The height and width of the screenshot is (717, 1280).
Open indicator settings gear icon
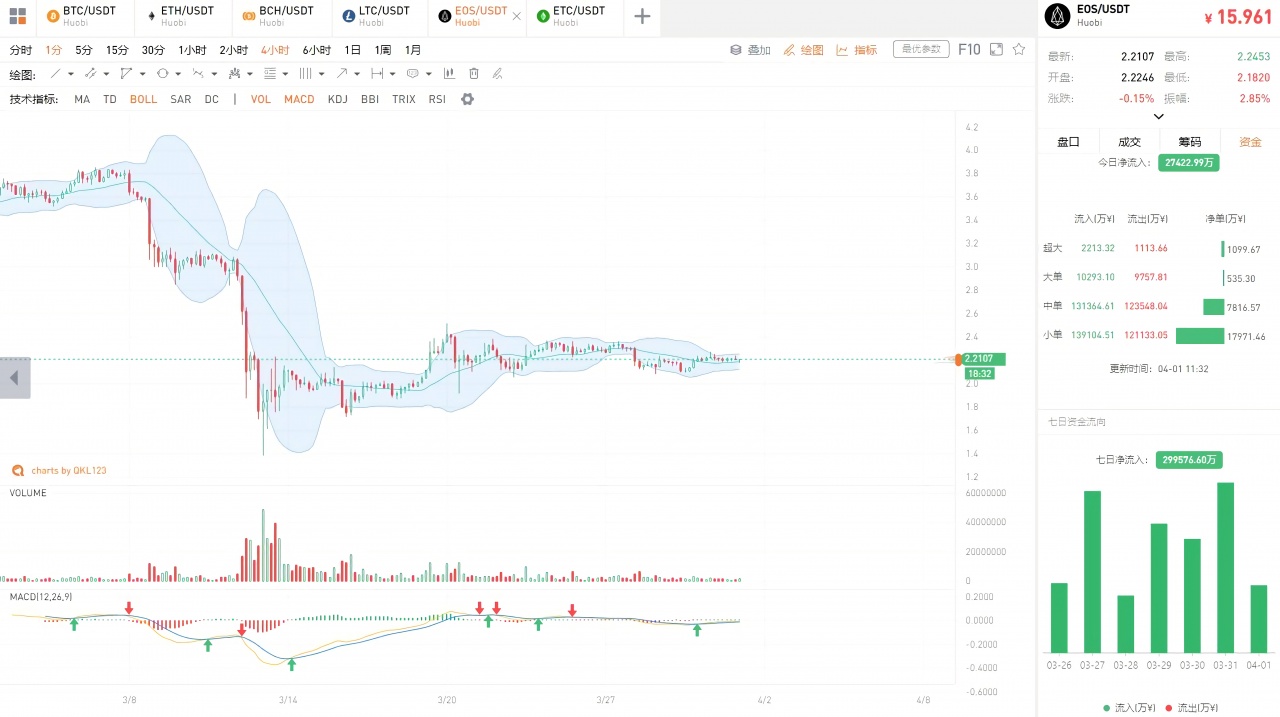click(467, 99)
